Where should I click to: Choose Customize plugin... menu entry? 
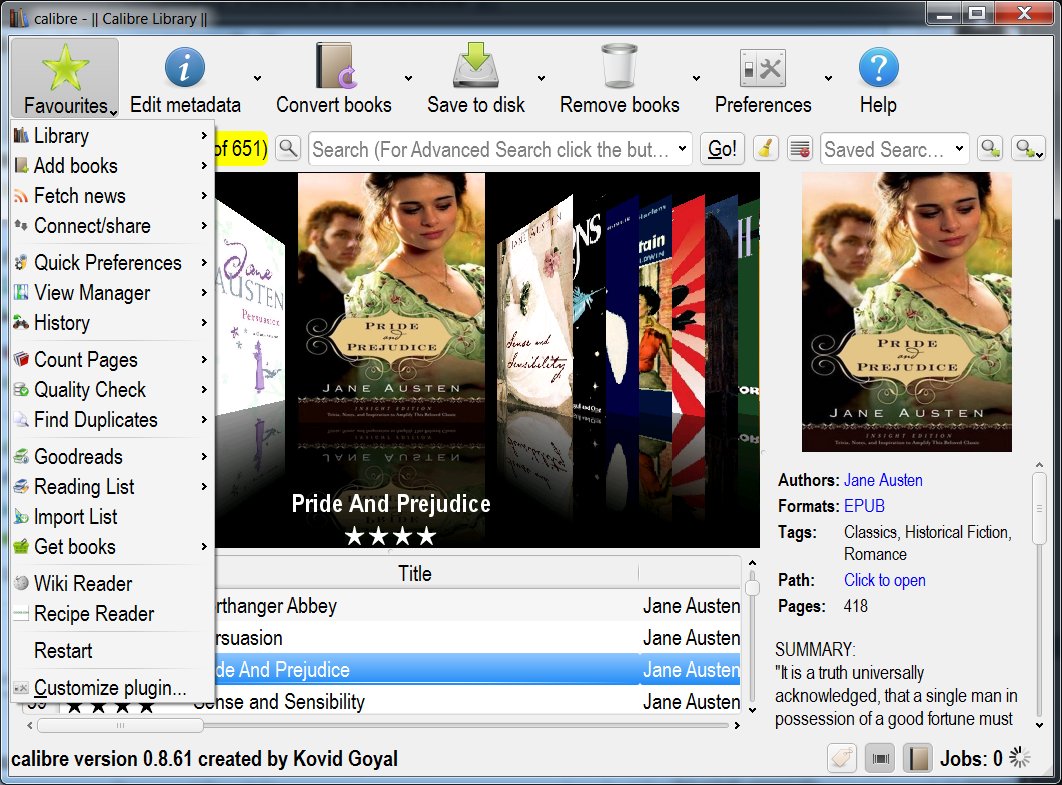[112, 687]
